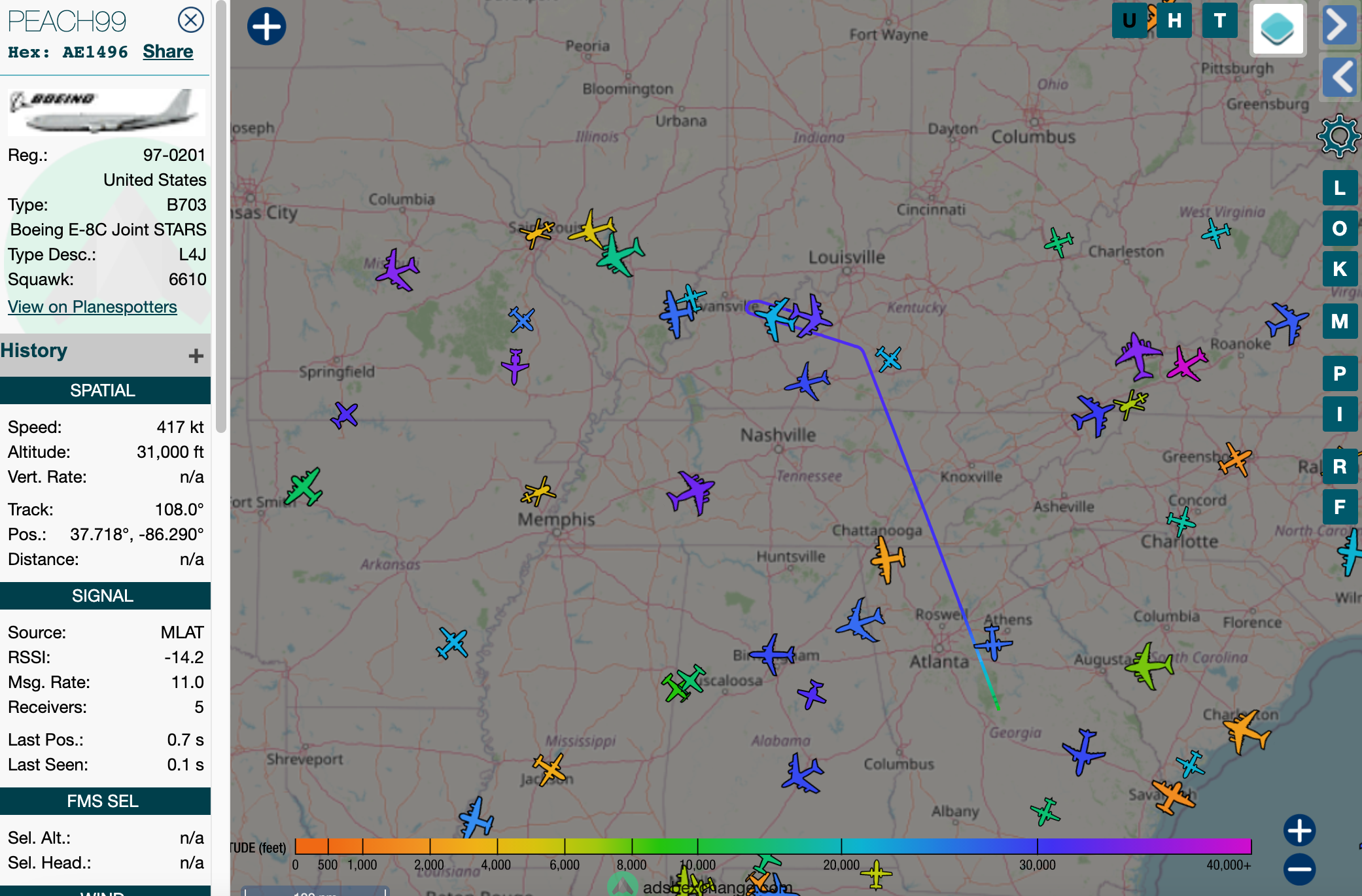Click the Speed value 417 kt
1362x896 pixels.
180,427
